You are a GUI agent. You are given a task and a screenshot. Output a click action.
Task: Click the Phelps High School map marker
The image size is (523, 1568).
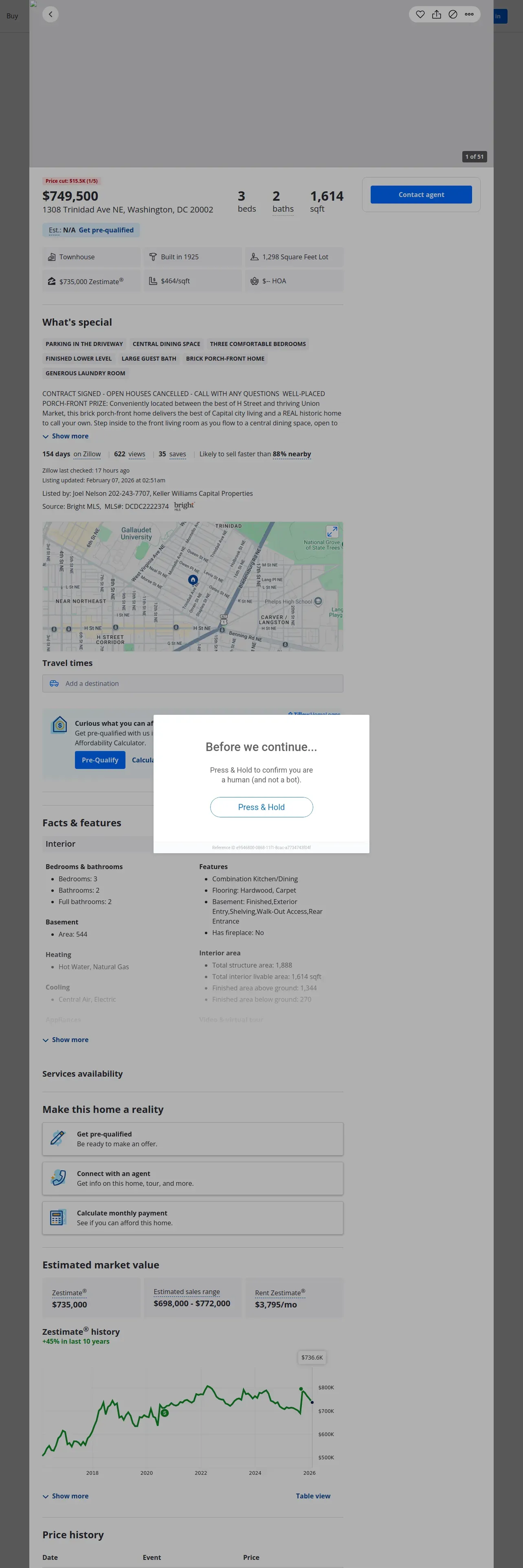318,601
